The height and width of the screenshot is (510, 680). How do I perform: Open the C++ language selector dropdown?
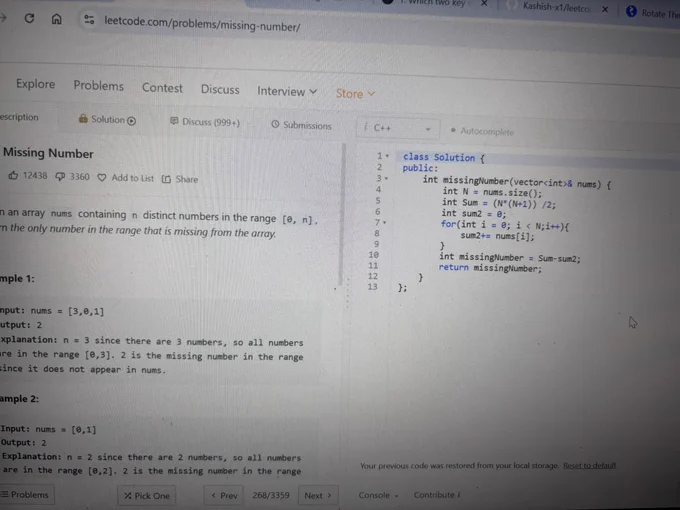coord(398,128)
